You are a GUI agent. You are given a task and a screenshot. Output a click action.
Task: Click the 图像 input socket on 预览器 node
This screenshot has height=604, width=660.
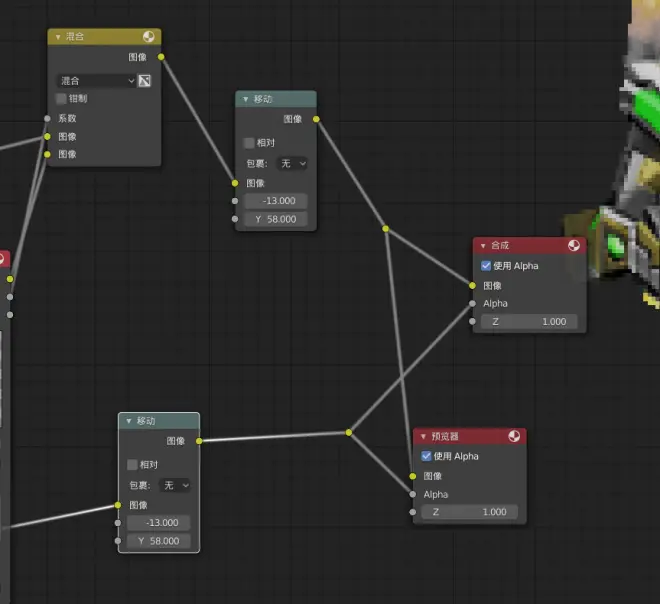point(412,476)
